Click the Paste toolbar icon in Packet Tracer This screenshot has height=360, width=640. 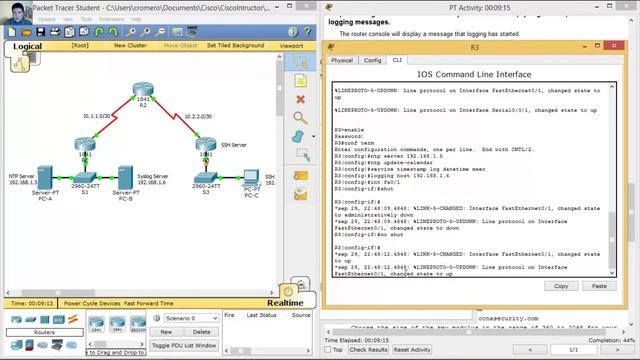pos(84,31)
